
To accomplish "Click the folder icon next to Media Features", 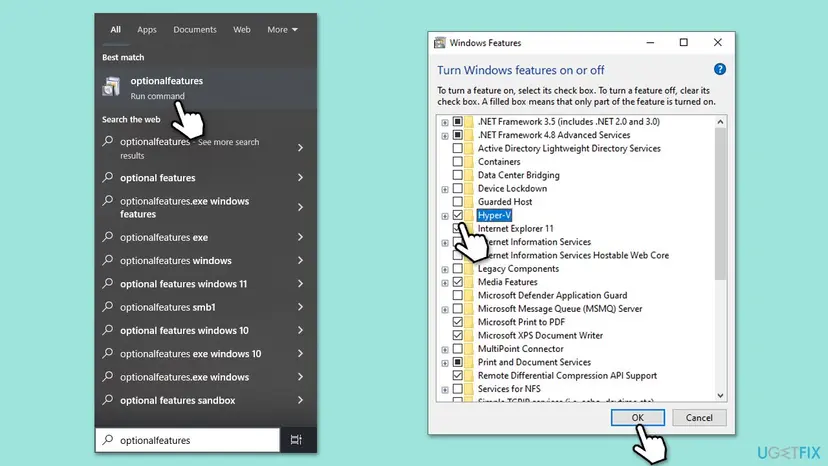I will point(469,282).
